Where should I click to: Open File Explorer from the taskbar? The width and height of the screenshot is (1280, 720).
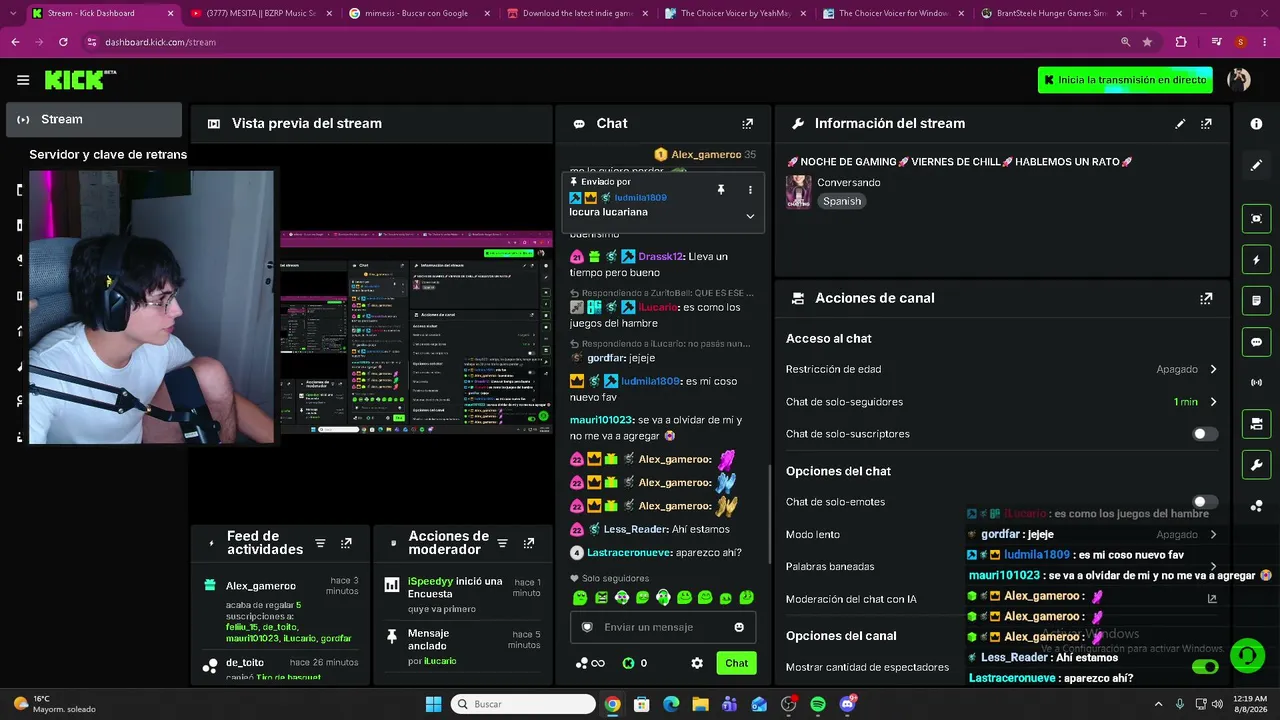[x=701, y=704]
